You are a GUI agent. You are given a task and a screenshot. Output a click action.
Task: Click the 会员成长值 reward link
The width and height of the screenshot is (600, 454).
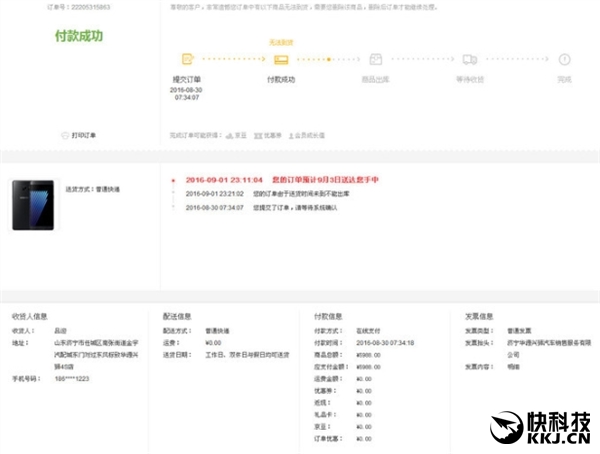[311, 133]
